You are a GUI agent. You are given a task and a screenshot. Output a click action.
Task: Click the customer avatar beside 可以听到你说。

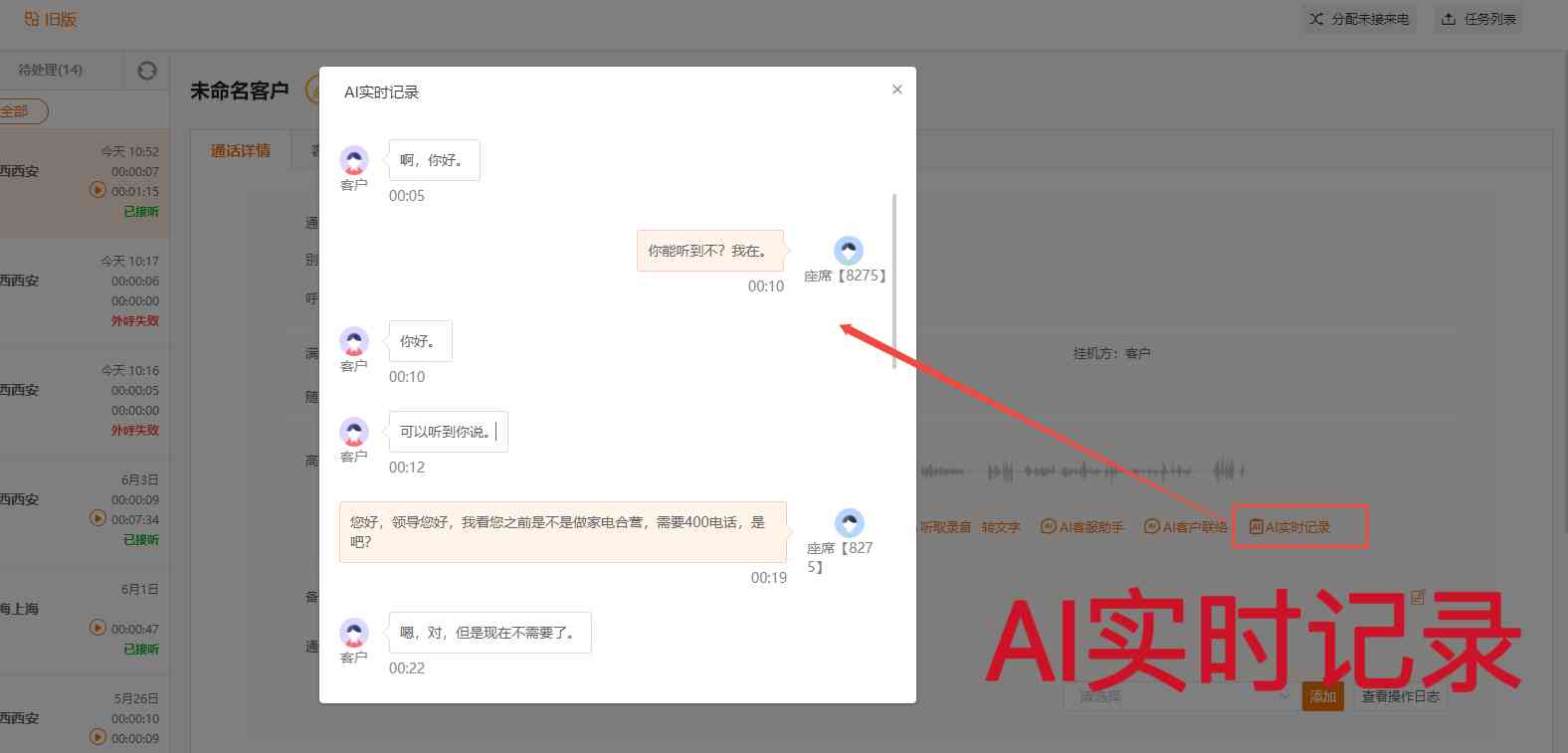[x=354, y=432]
